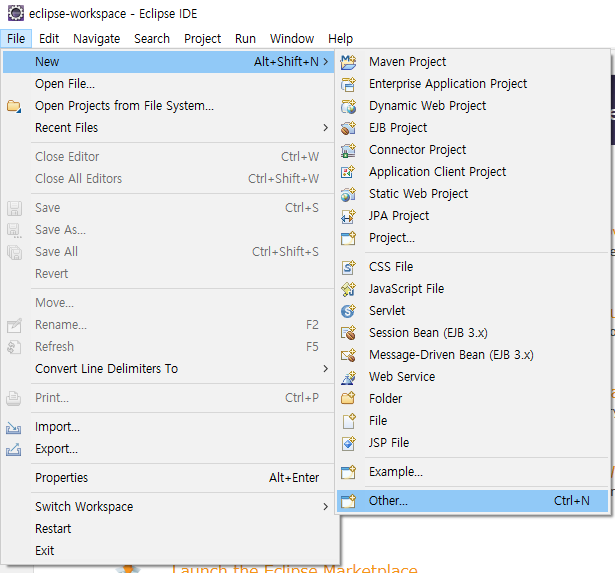Select Session Bean (EJB 3.x)

pos(472,333)
